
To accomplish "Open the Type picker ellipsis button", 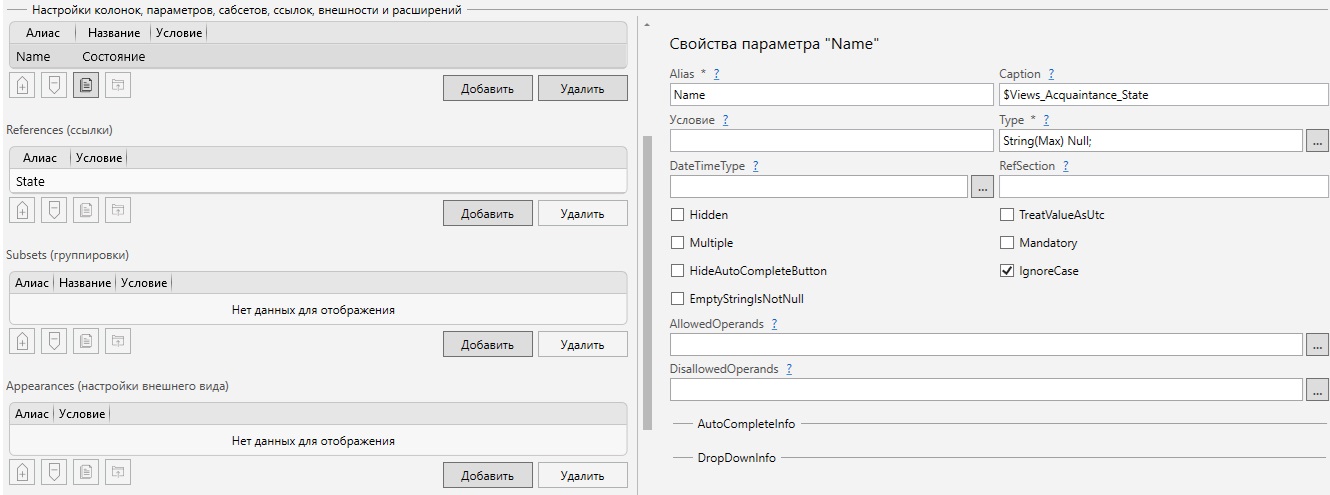I will point(1317,141).
